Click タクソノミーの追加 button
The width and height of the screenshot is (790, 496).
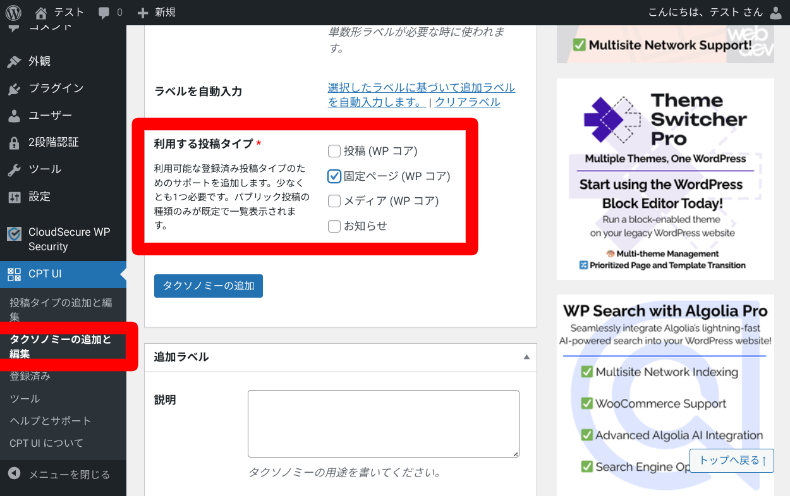pyautogui.click(x=209, y=286)
